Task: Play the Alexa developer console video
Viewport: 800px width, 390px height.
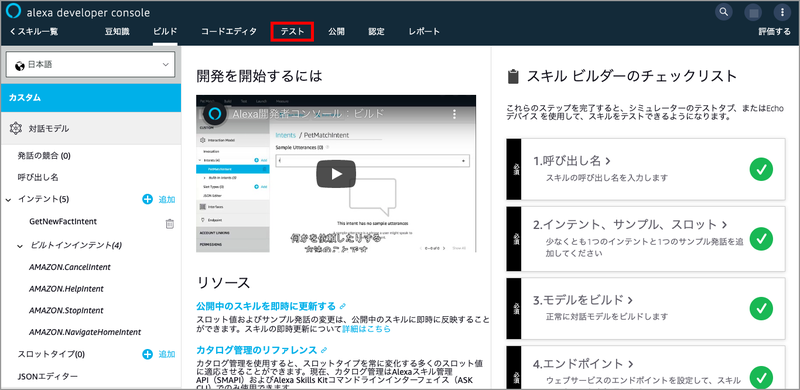Action: [x=335, y=174]
